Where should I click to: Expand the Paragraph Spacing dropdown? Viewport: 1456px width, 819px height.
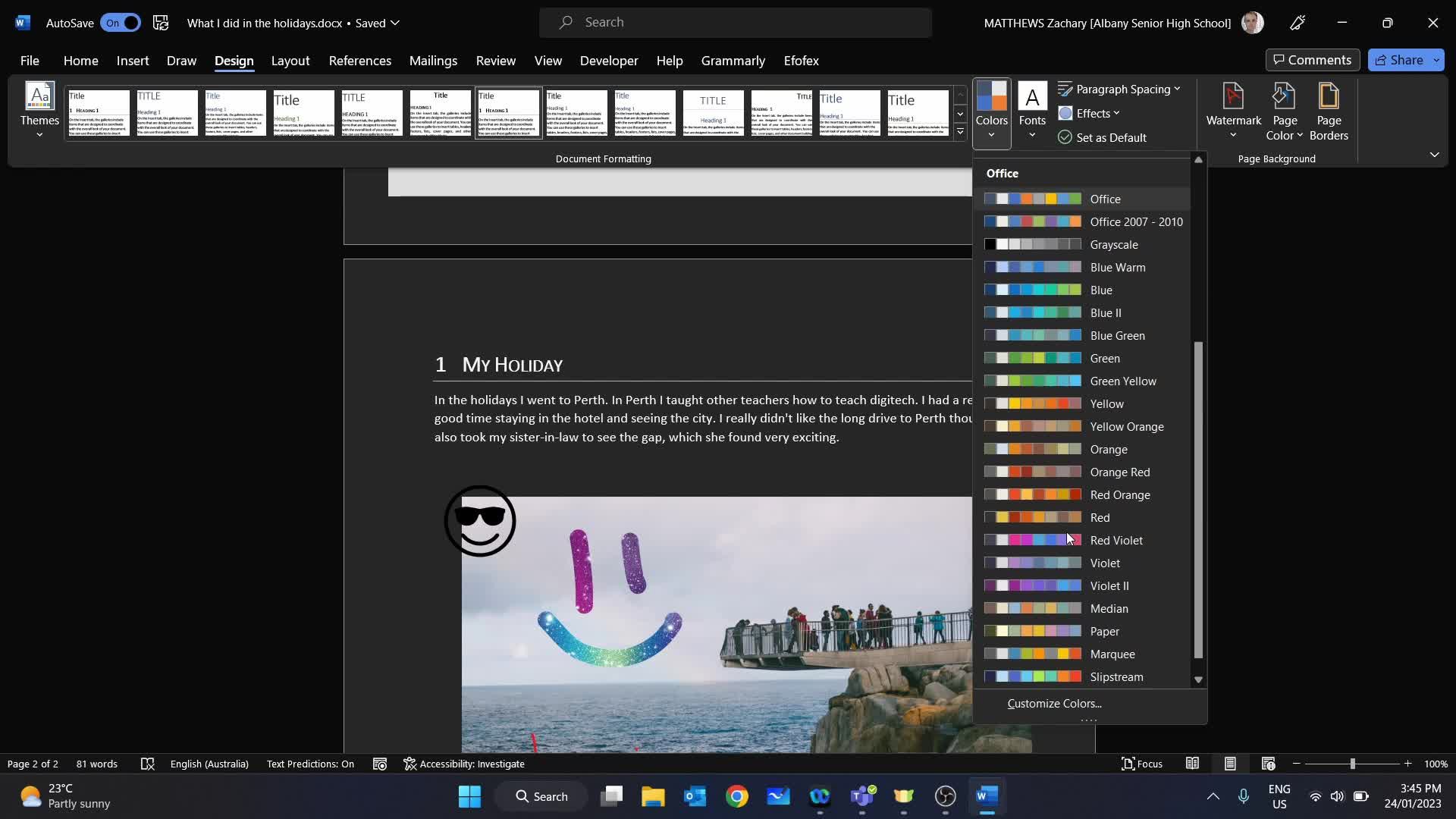click(1120, 89)
